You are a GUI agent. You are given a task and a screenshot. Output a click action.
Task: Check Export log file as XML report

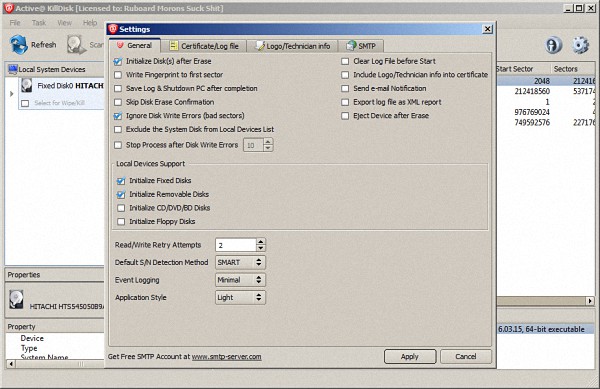pyautogui.click(x=345, y=102)
